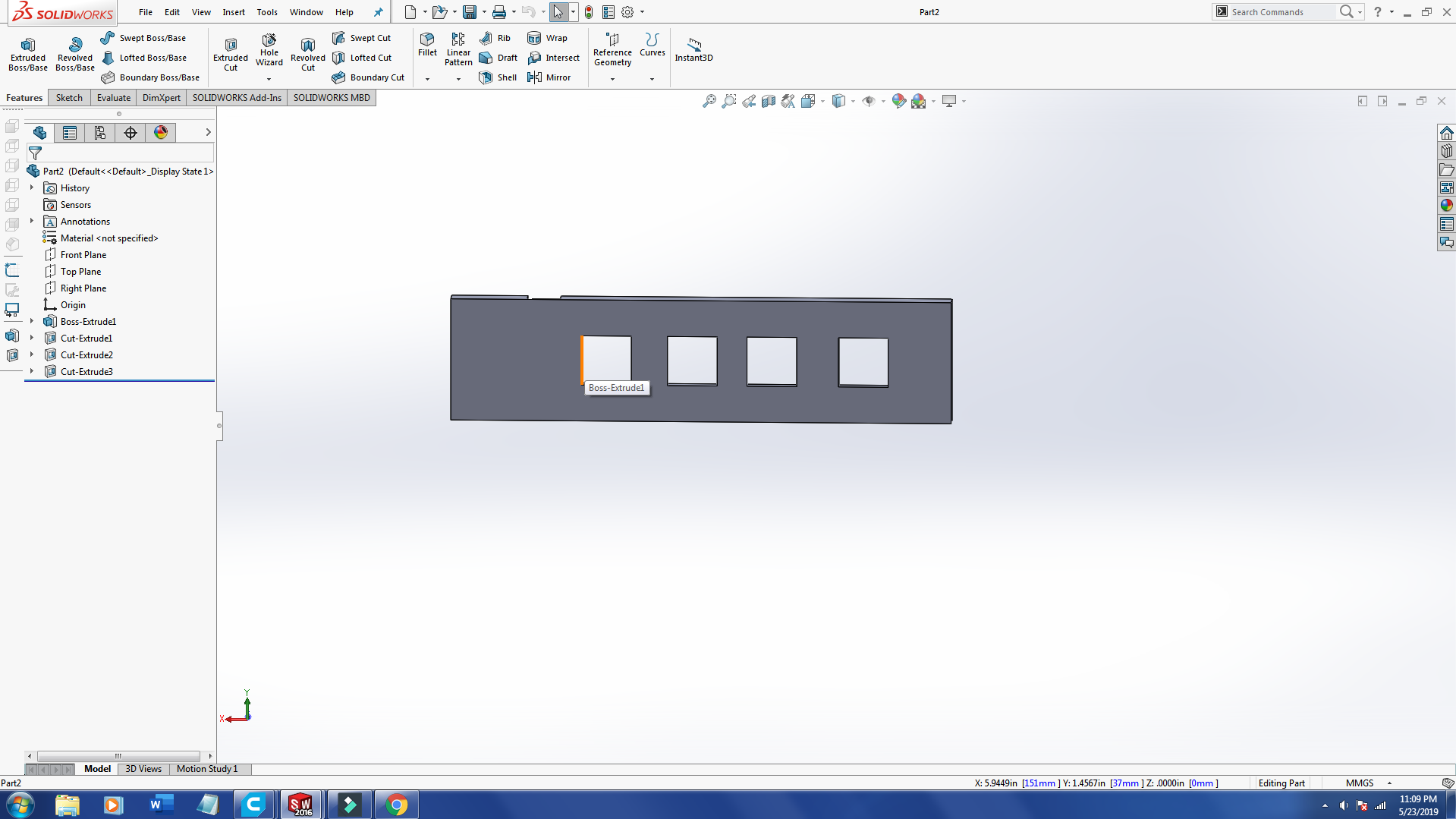
Task: Expand the Boss-Extrude1 feature
Action: click(32, 321)
